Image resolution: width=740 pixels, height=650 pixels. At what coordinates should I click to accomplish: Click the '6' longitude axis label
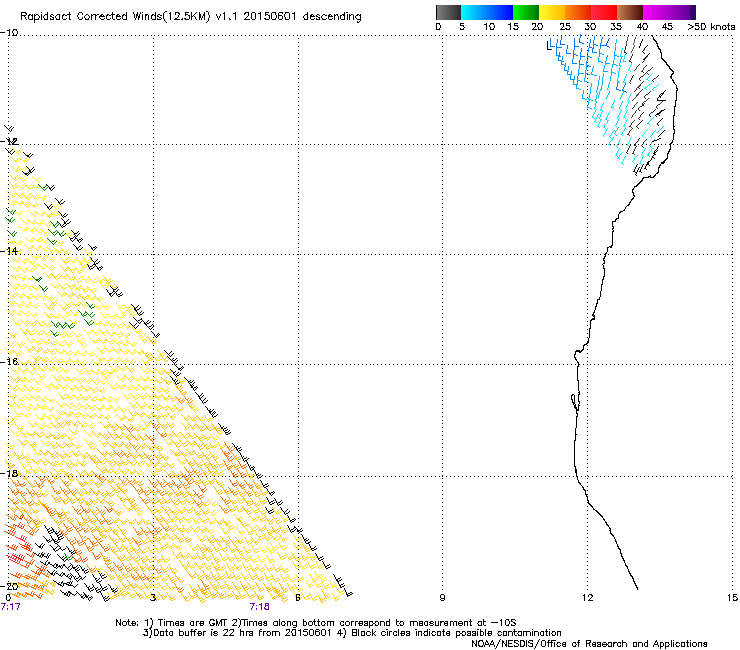pyautogui.click(x=298, y=598)
